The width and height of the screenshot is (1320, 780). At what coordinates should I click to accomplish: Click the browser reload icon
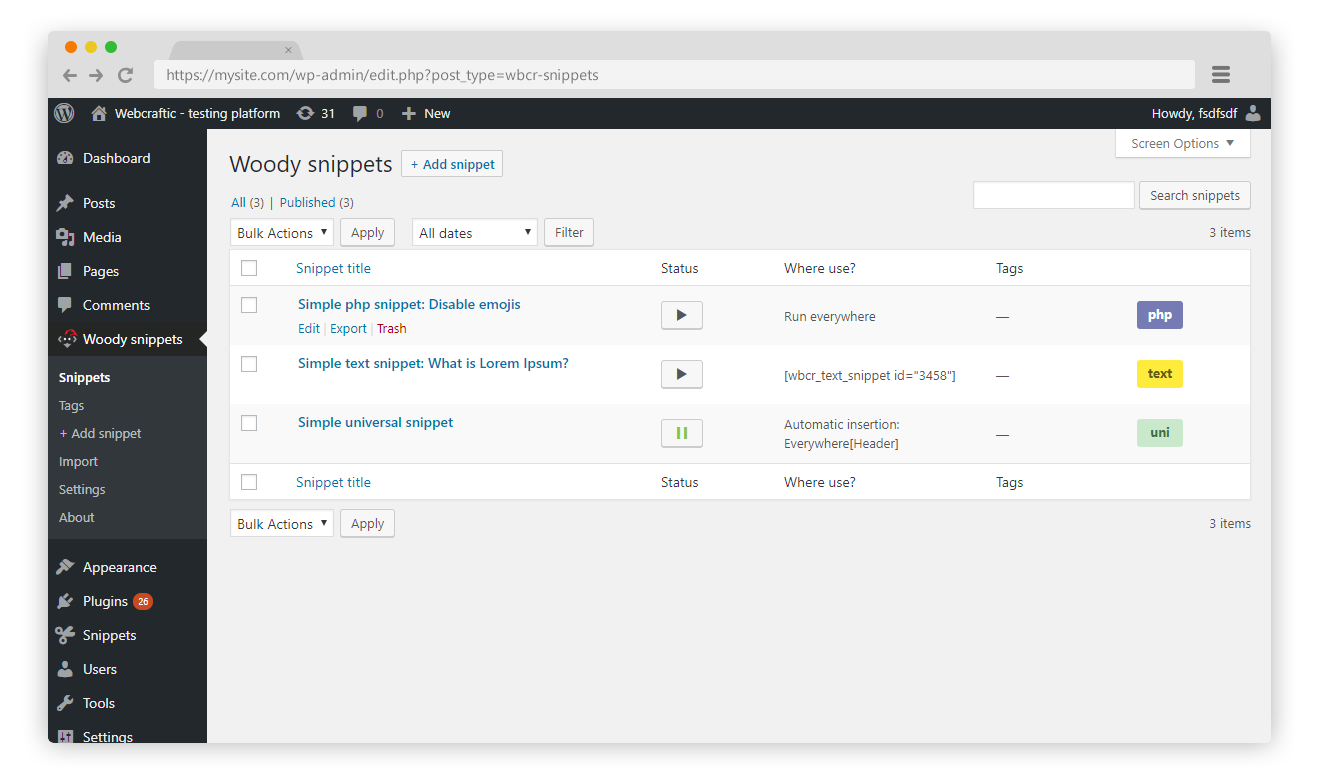pyautogui.click(x=125, y=75)
